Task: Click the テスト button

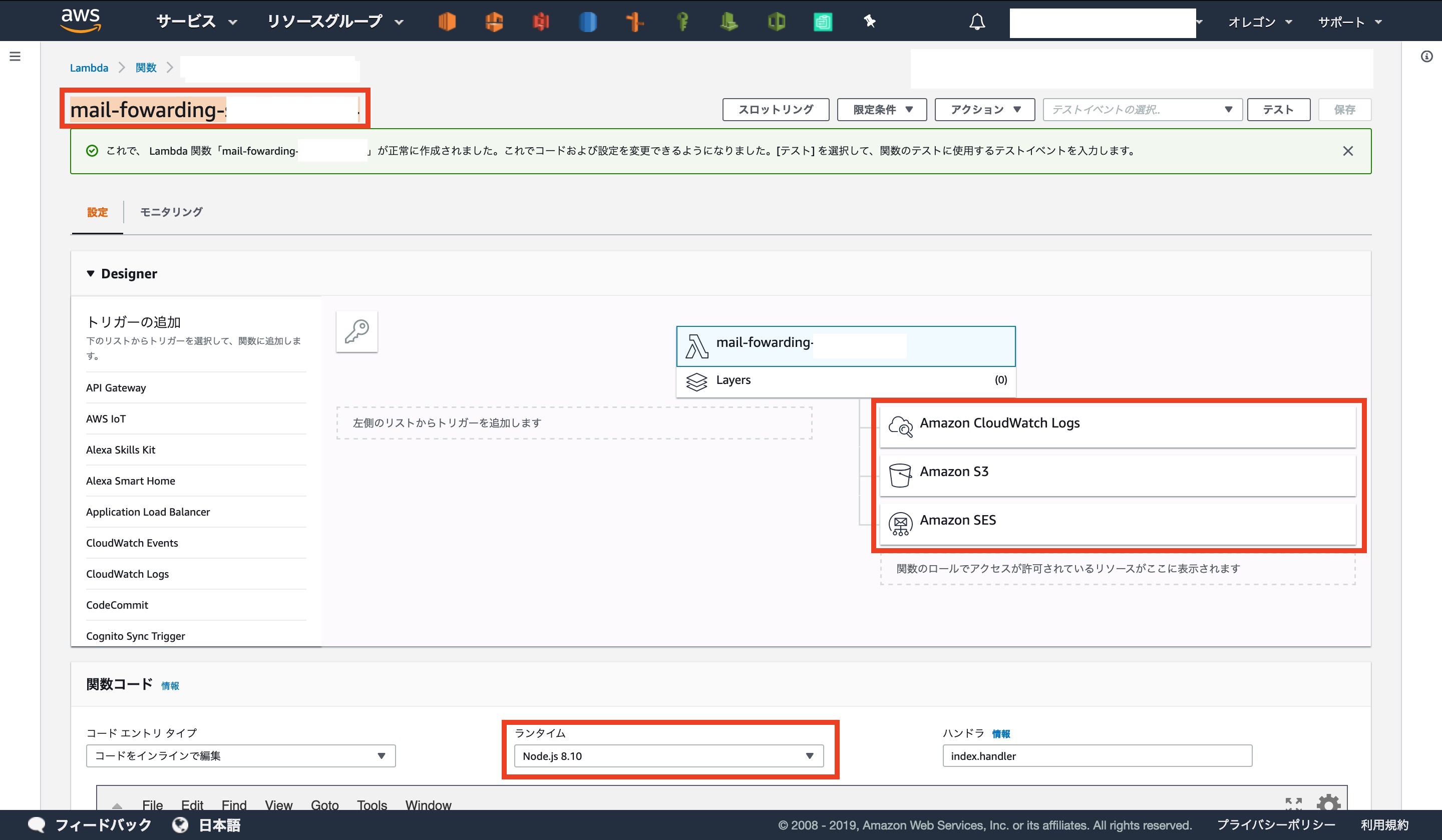Action: (x=1278, y=109)
